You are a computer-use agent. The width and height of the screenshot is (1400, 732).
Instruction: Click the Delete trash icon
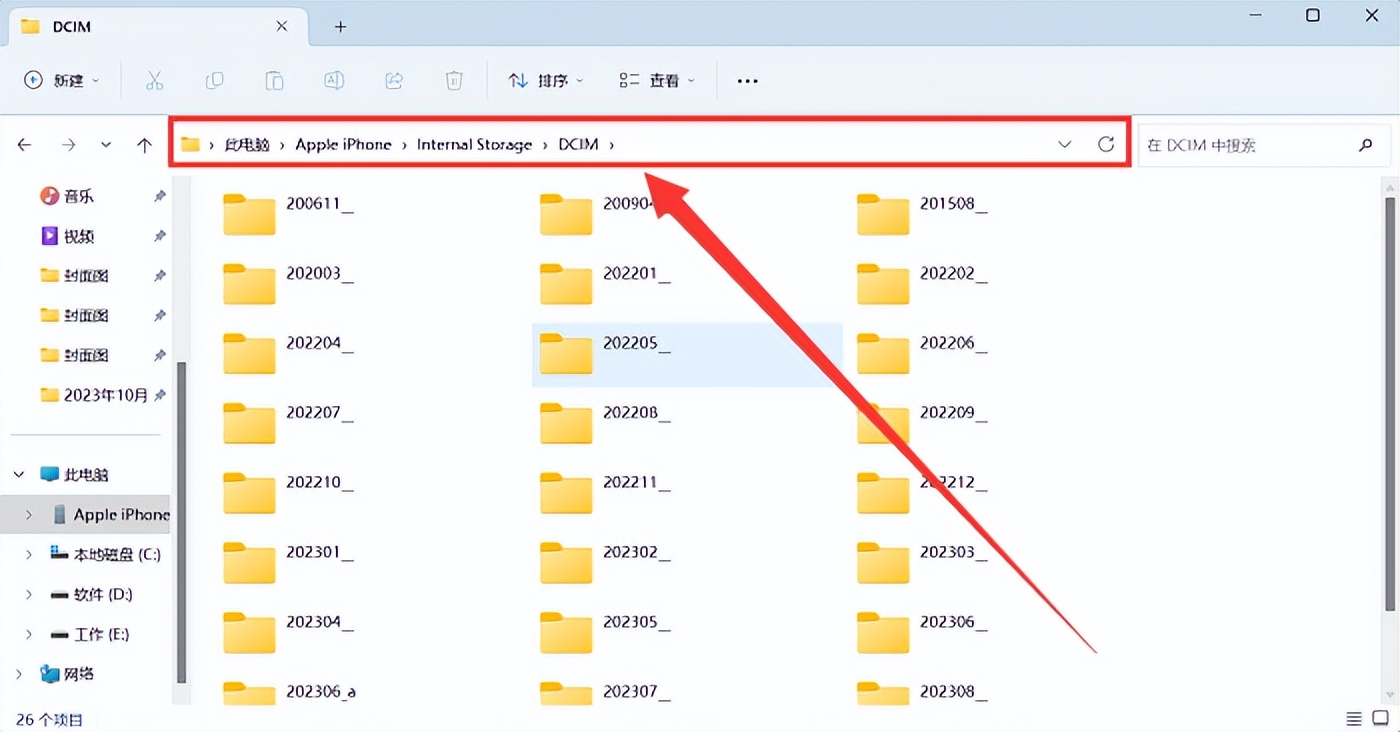click(x=454, y=81)
